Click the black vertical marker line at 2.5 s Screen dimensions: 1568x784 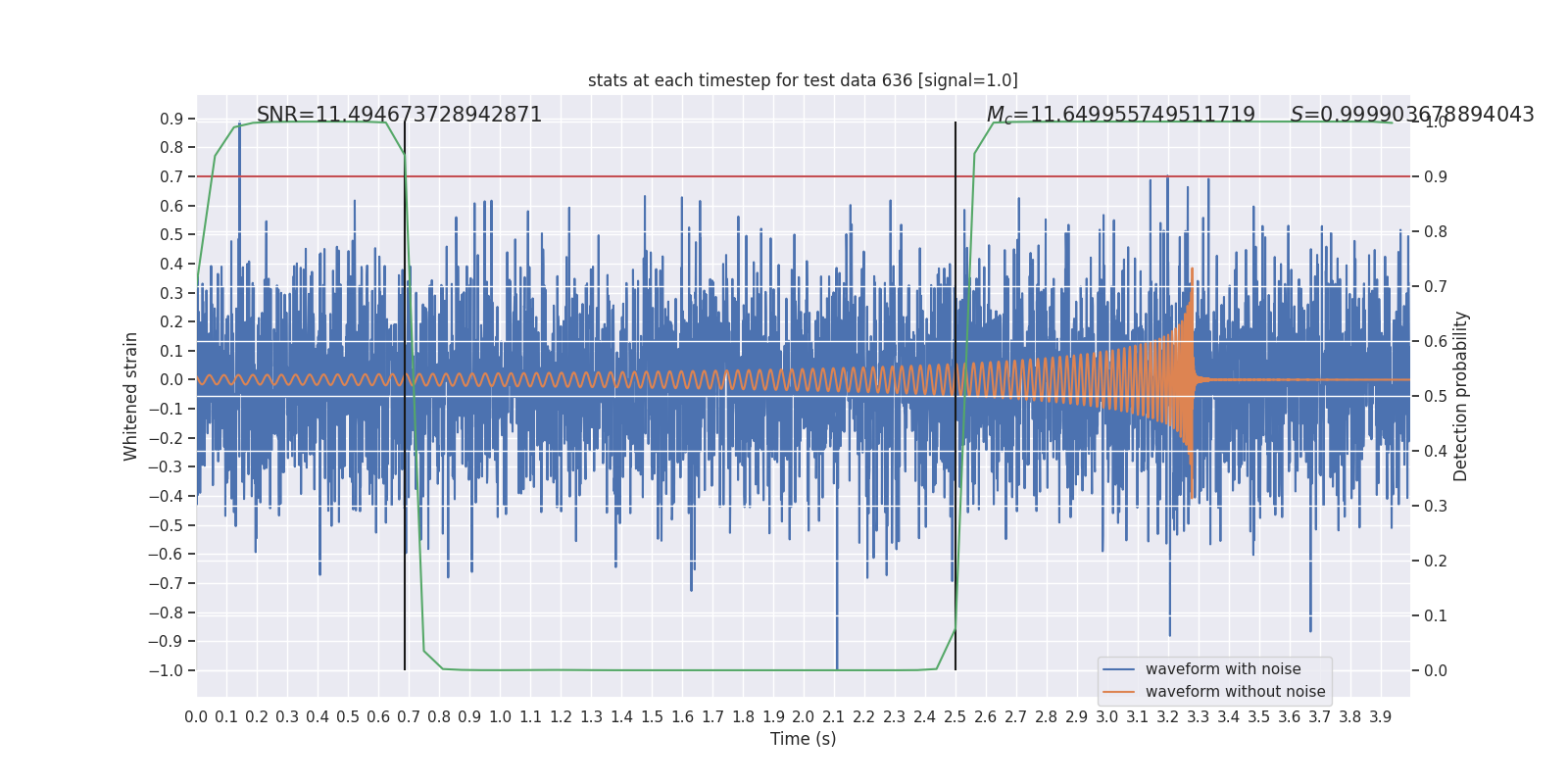click(x=955, y=396)
